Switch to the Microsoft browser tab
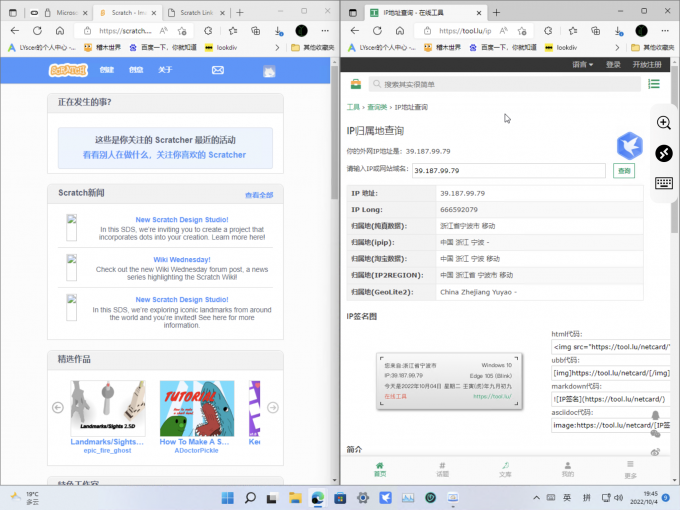 pyautogui.click(x=66, y=13)
